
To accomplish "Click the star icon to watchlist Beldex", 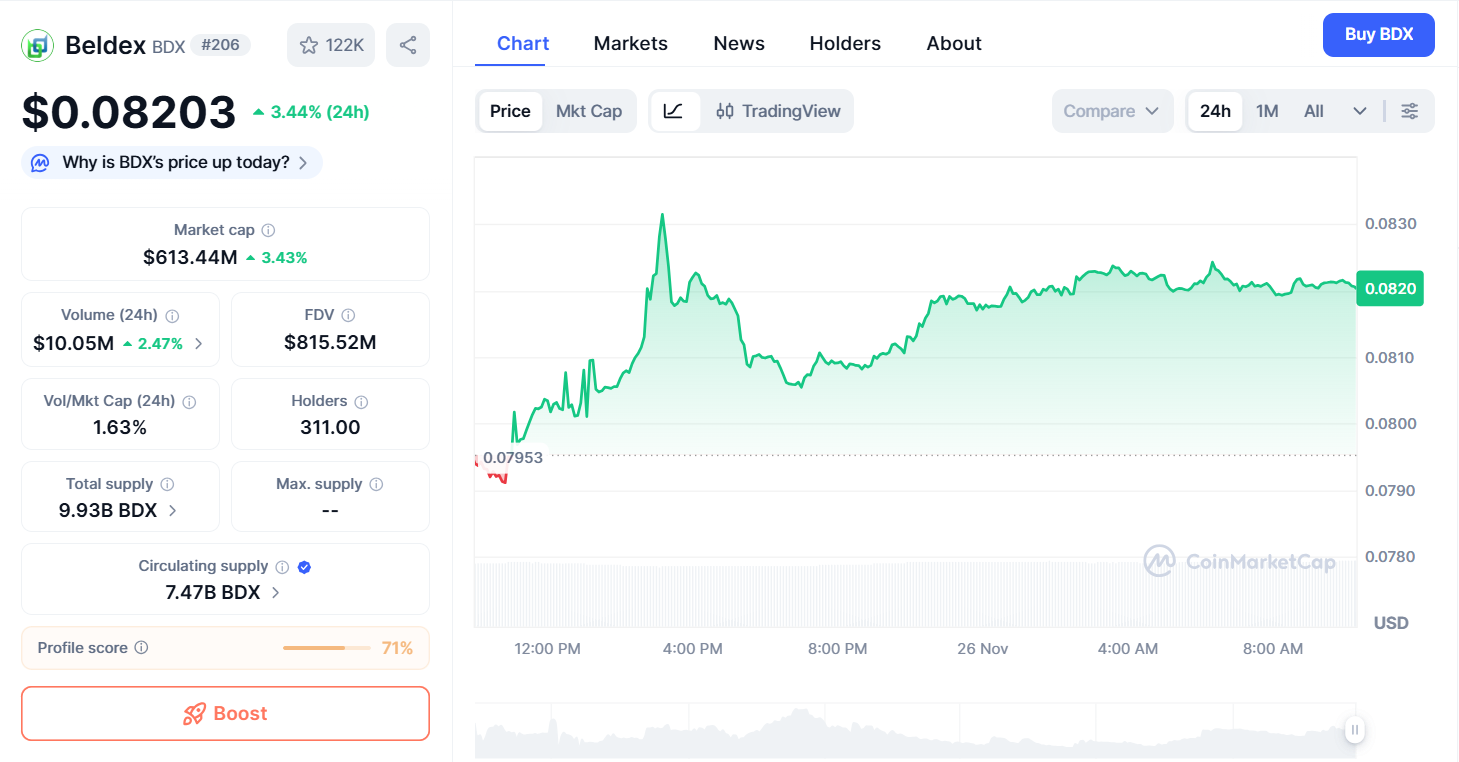I will (311, 44).
